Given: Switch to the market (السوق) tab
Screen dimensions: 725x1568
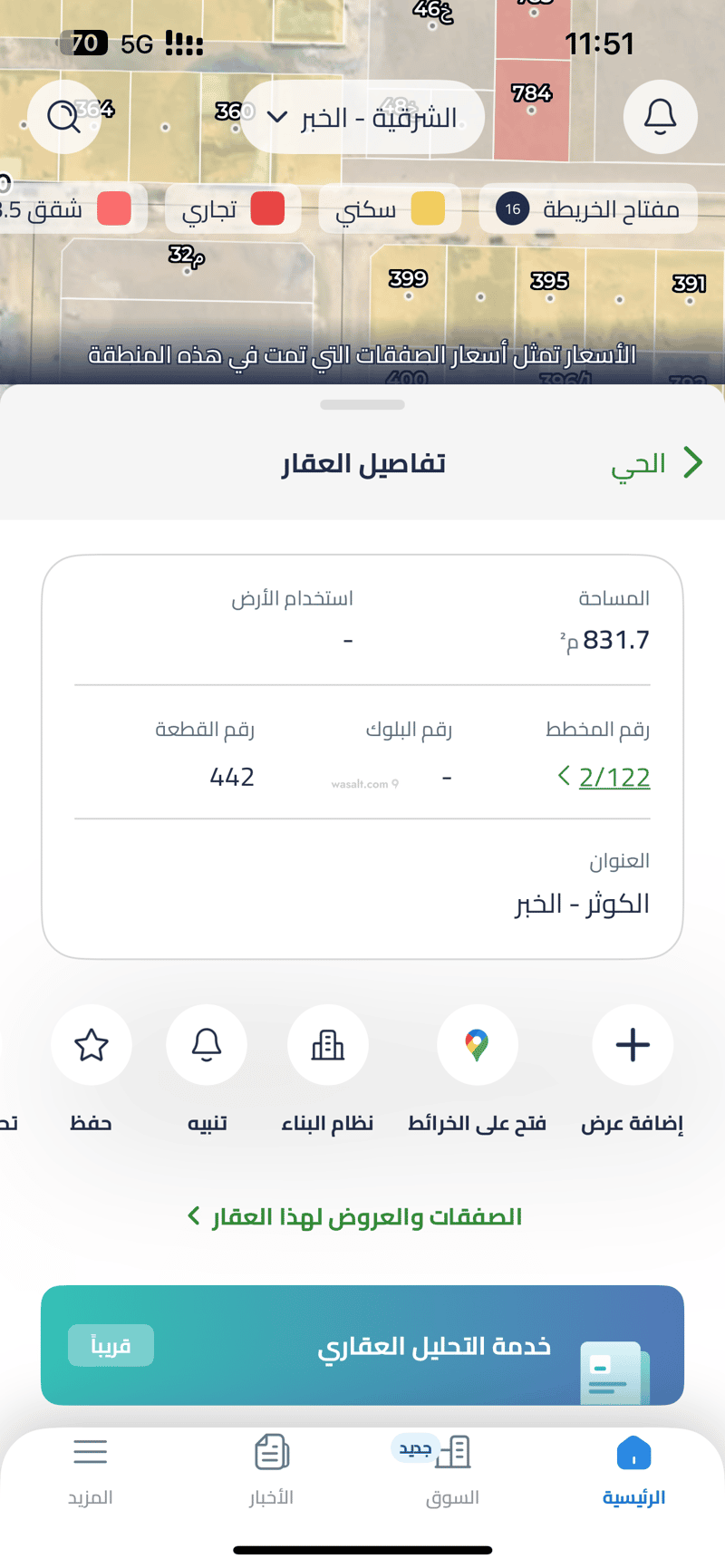Looking at the screenshot, I should tap(452, 1469).
